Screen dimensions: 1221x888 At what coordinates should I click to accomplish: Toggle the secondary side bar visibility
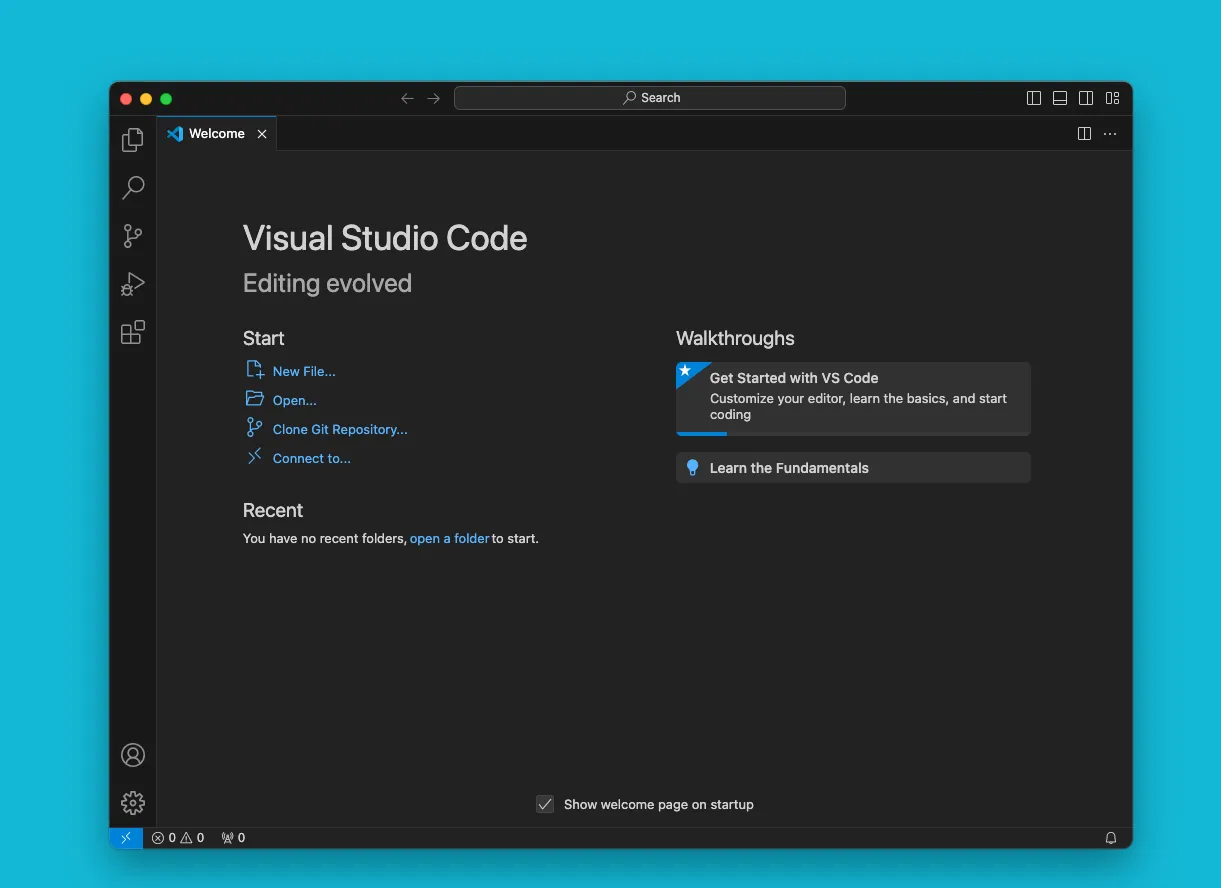point(1086,98)
